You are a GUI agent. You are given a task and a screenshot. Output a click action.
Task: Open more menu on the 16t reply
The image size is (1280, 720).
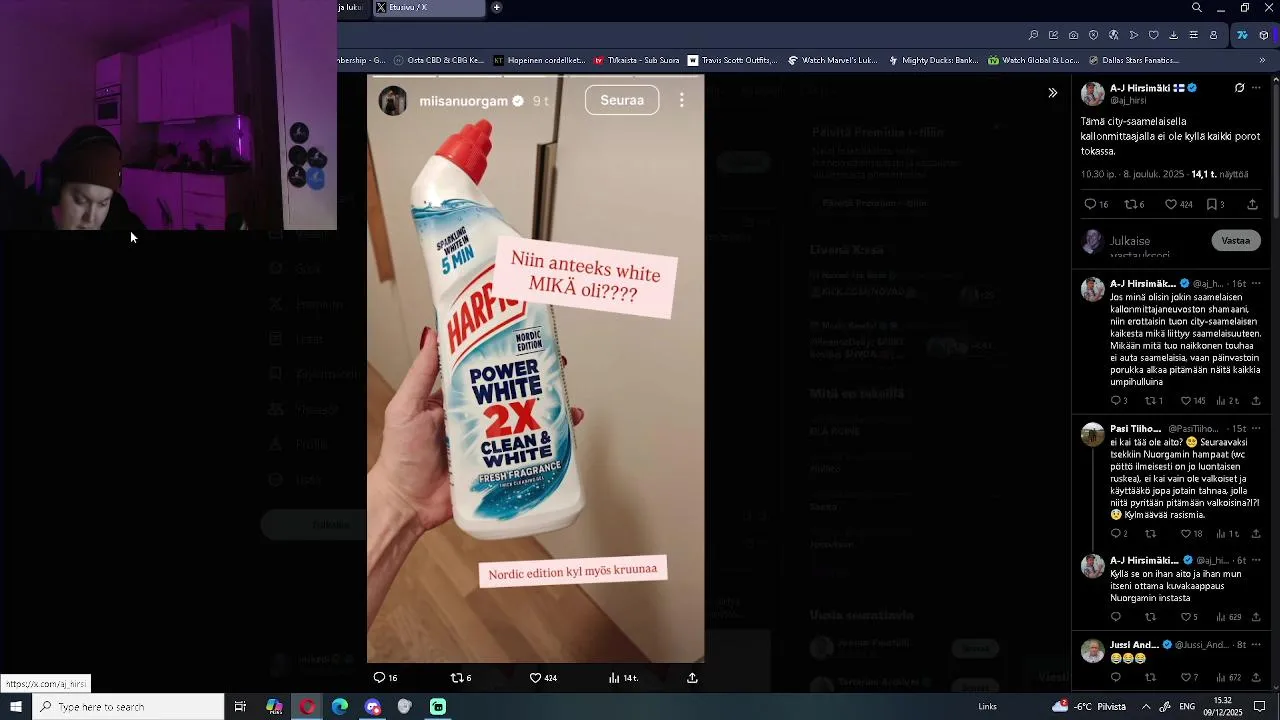pos(1256,284)
